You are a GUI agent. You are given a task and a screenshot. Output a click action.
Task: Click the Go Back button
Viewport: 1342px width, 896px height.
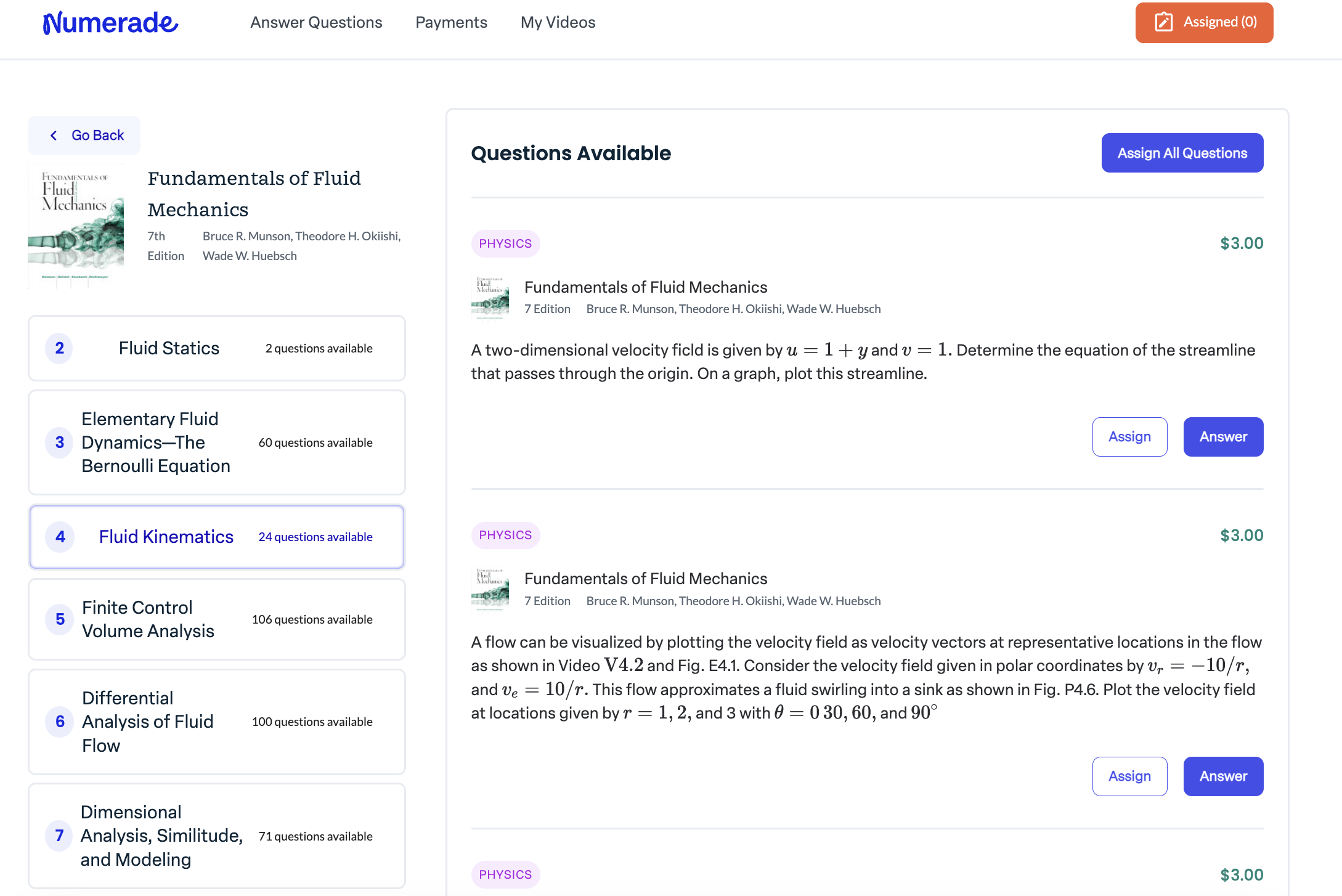pyautogui.click(x=84, y=136)
